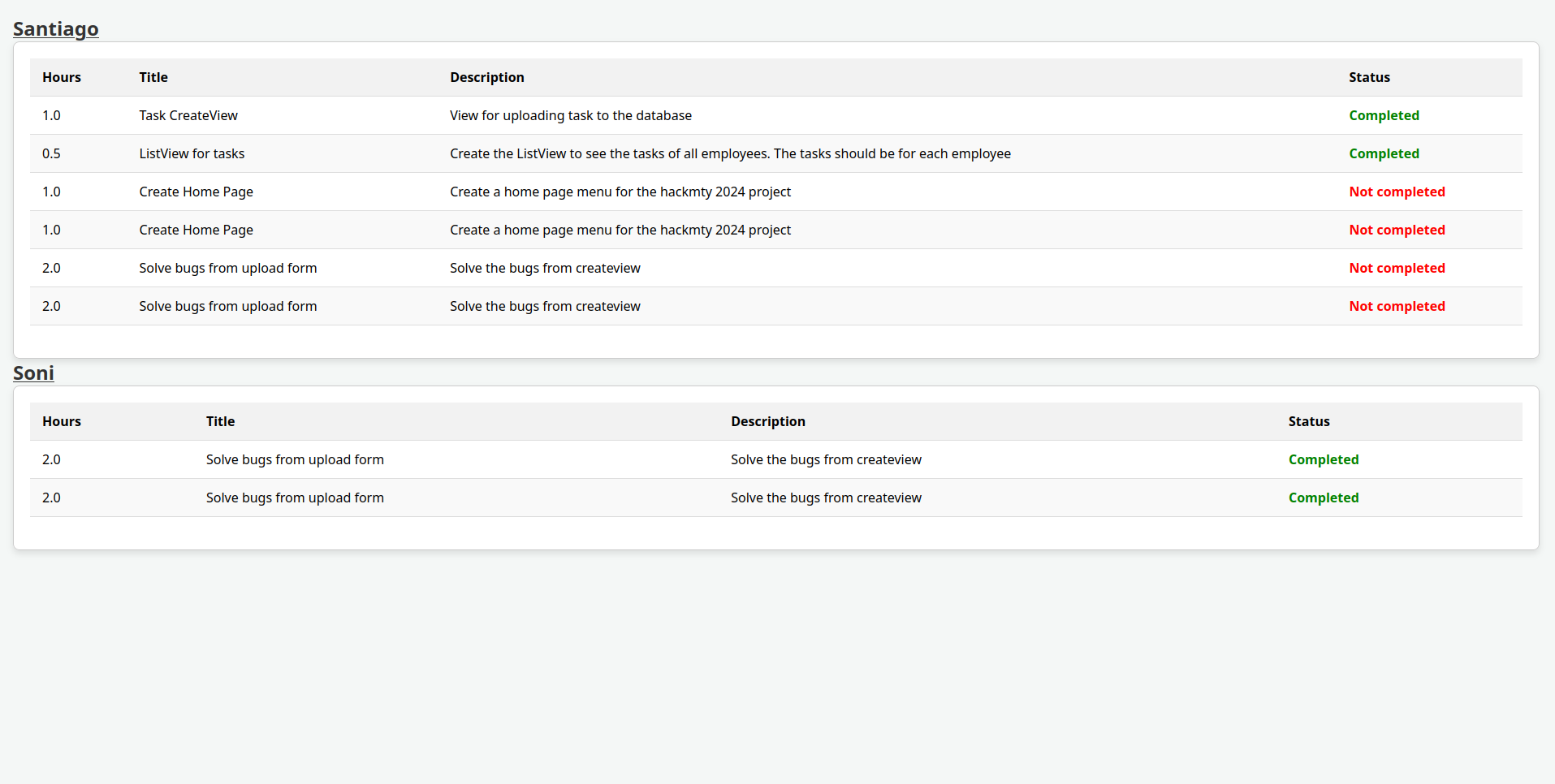Click Hours column header in Soni's table
The height and width of the screenshot is (784, 1555).
62,421
